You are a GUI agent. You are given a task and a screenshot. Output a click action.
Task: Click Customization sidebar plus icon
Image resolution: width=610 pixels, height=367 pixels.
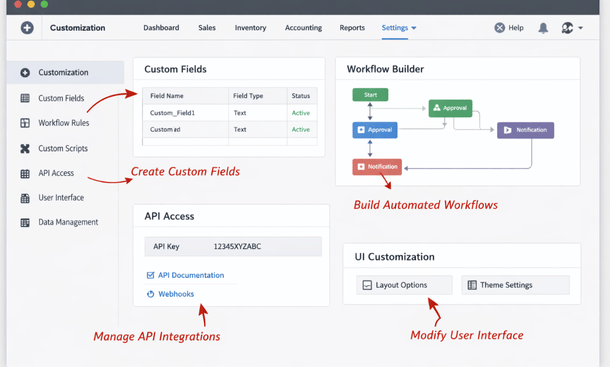(25, 72)
